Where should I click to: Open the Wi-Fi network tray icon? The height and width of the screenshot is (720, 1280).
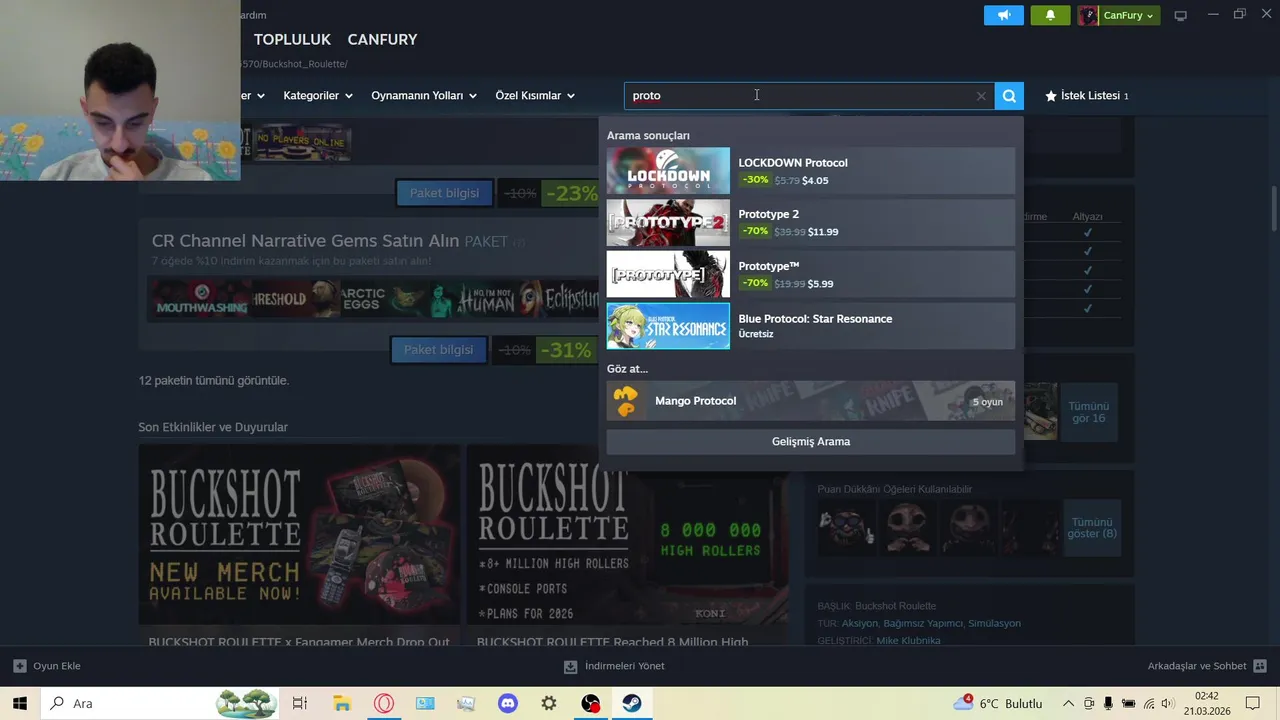[1149, 704]
